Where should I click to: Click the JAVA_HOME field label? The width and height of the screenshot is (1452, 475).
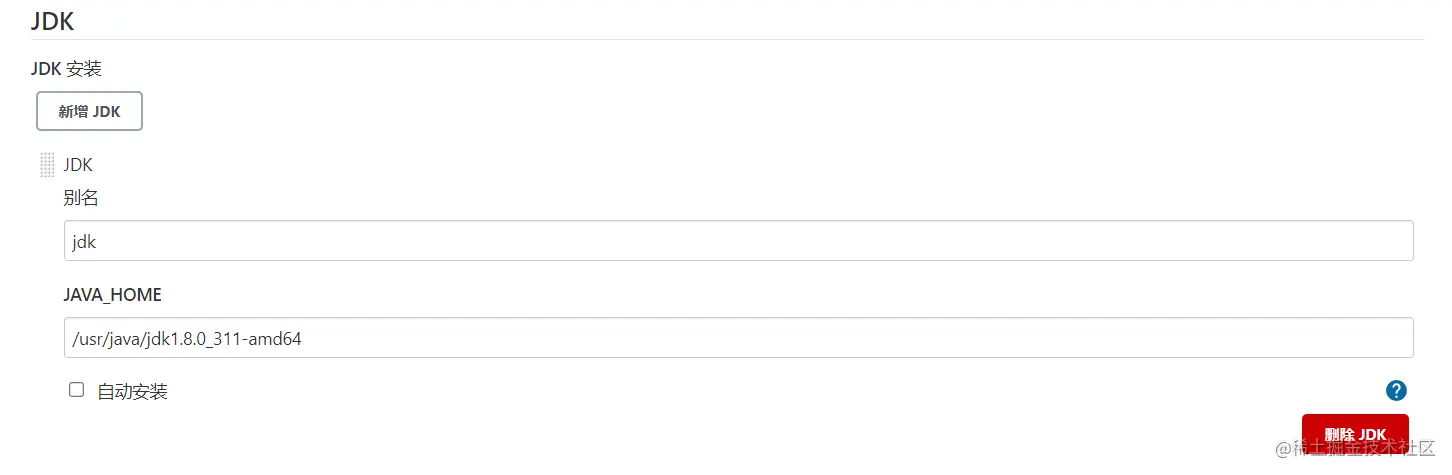112,294
